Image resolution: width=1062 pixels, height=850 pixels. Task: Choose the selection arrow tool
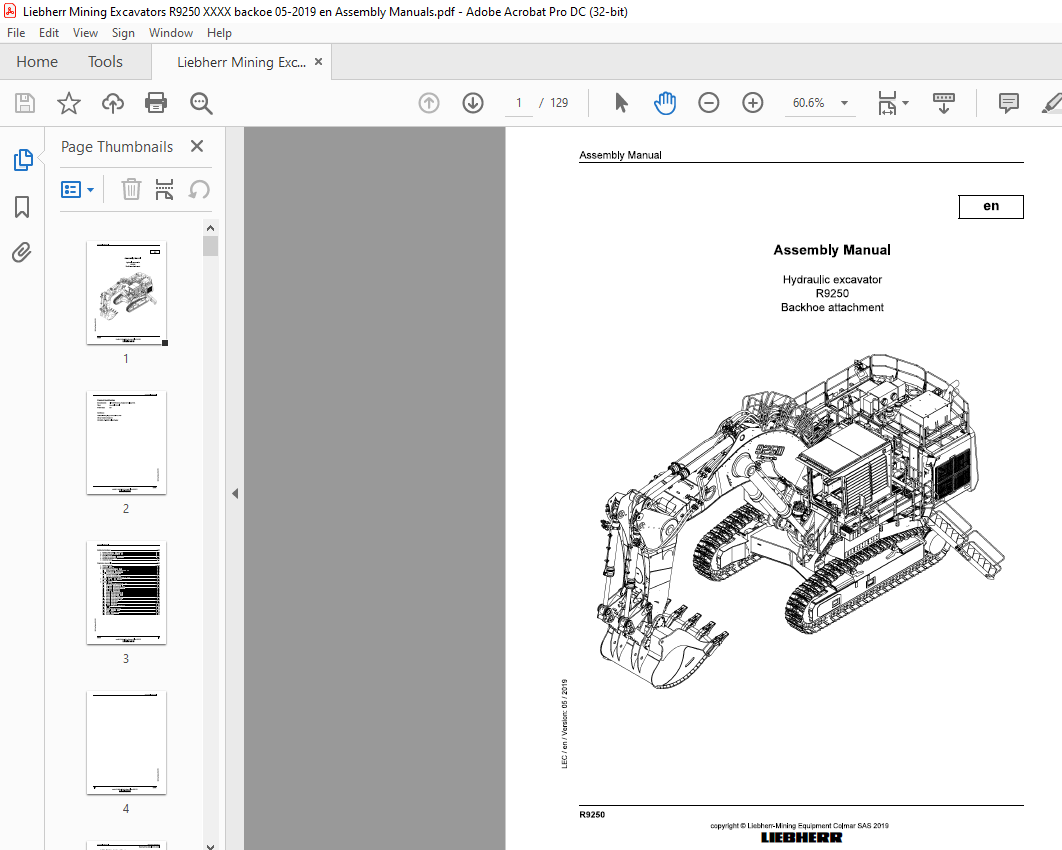621,103
